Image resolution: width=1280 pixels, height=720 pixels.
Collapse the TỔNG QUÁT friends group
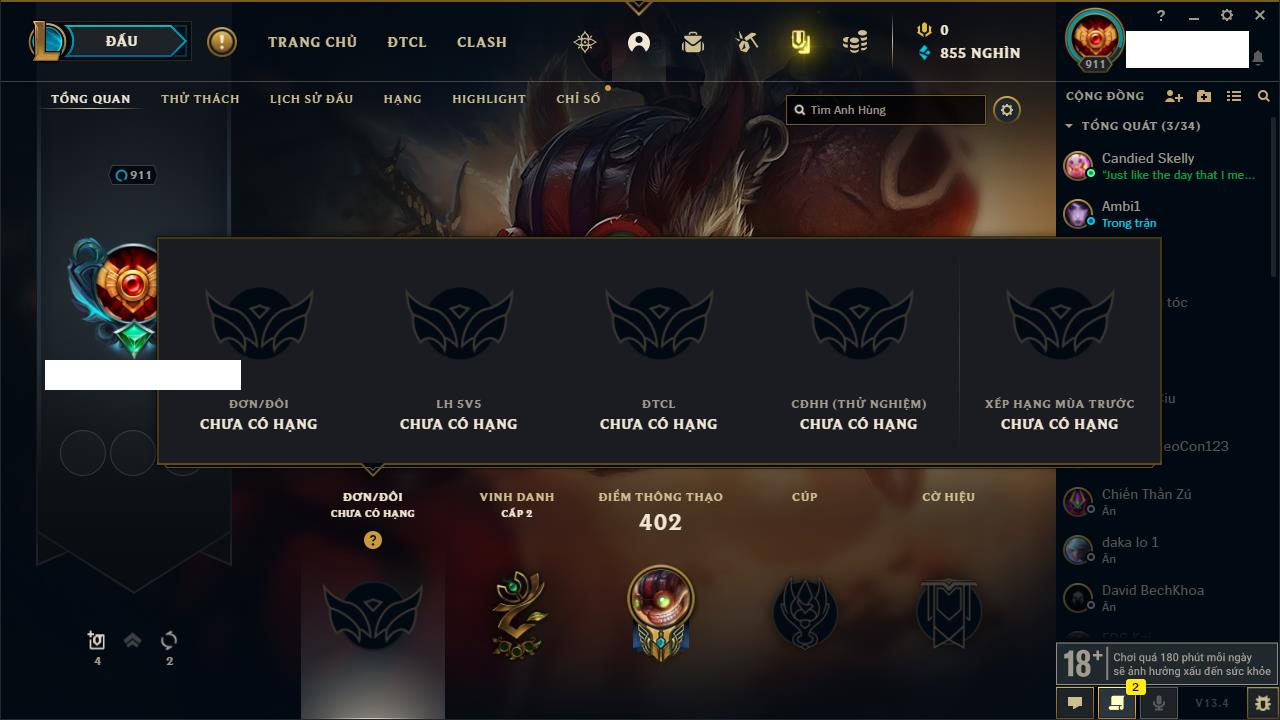(x=1069, y=126)
